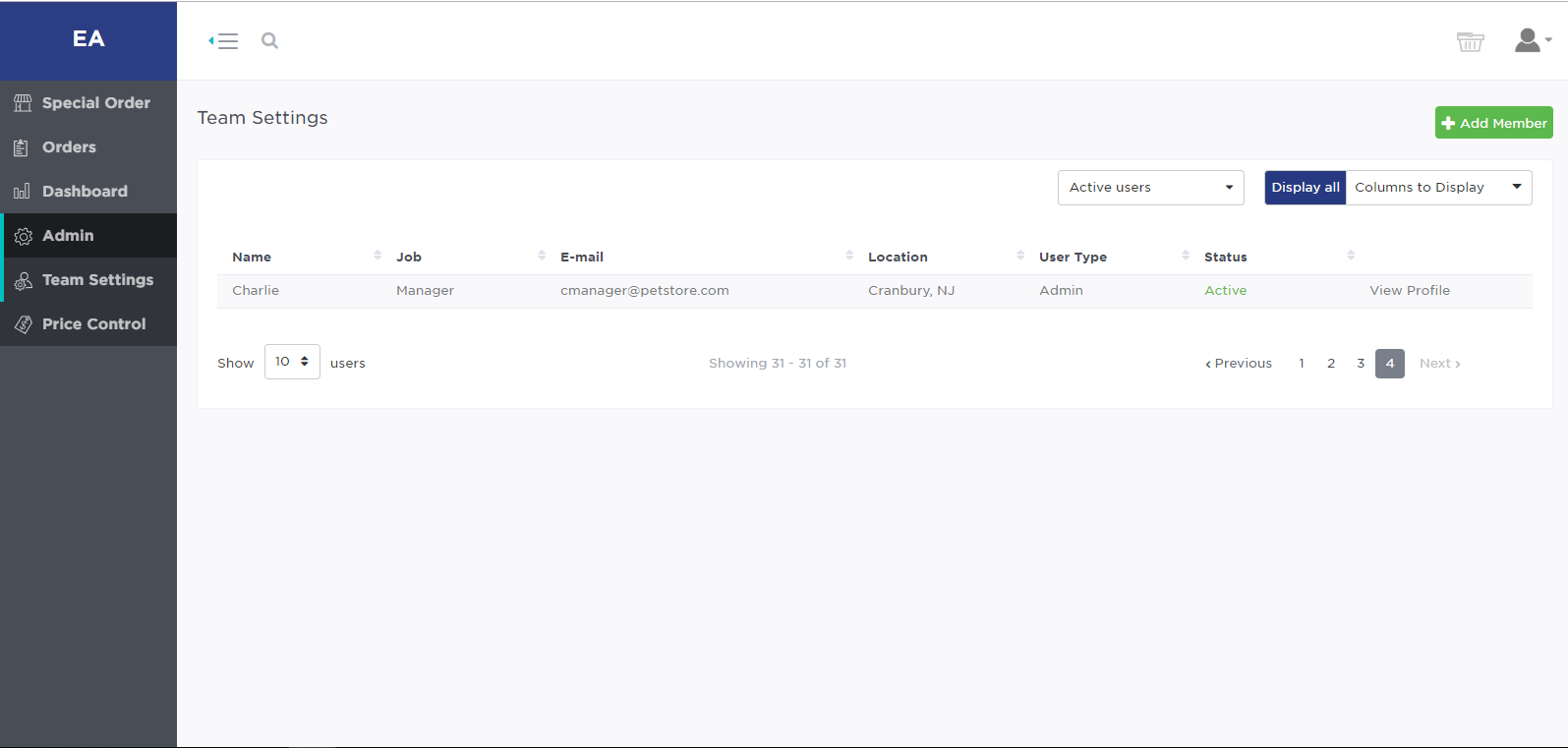Open the Columns to Display dropdown
Viewport: 1568px width, 748px height.
[x=1438, y=188]
